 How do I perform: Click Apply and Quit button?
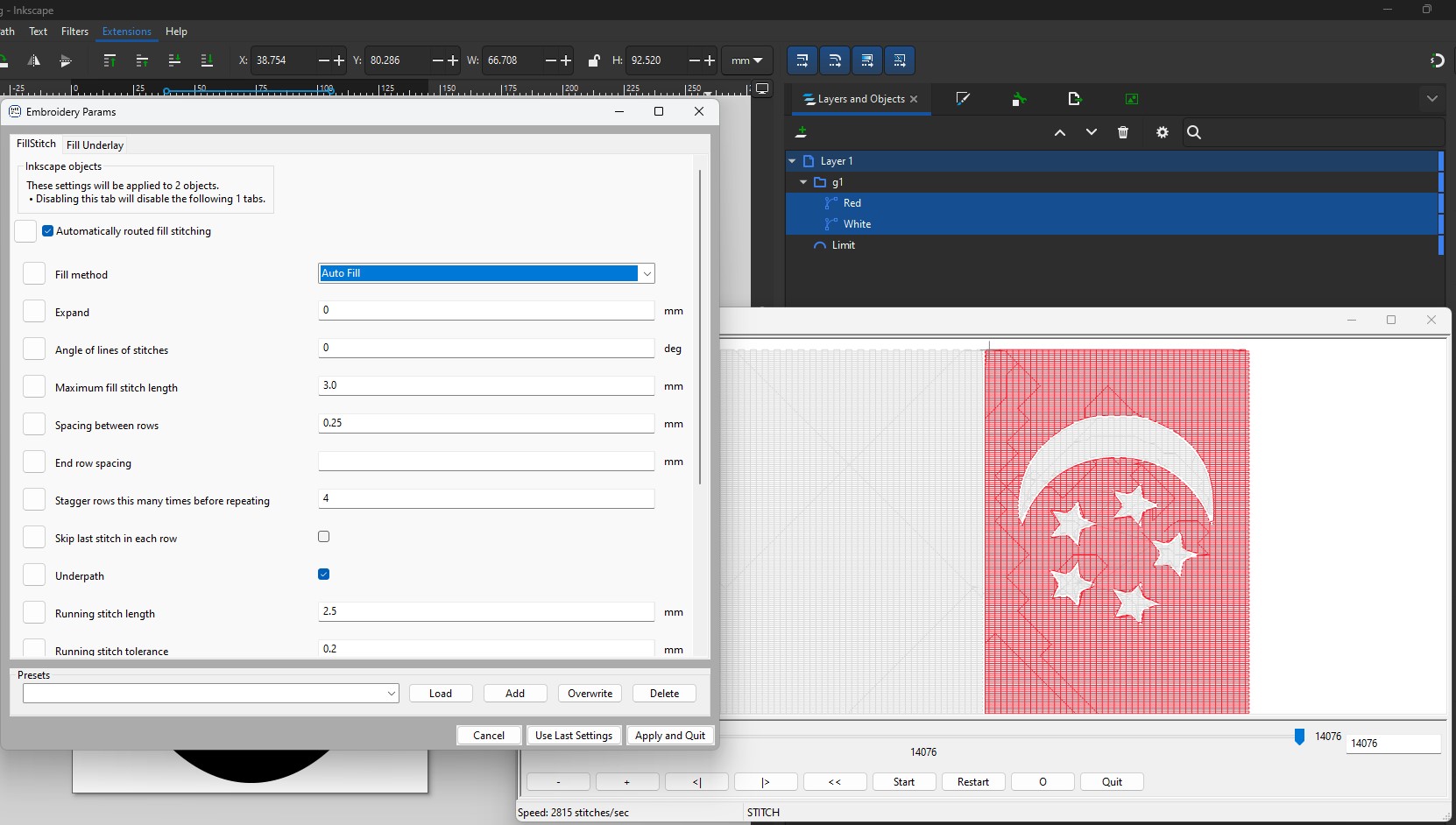click(670, 736)
